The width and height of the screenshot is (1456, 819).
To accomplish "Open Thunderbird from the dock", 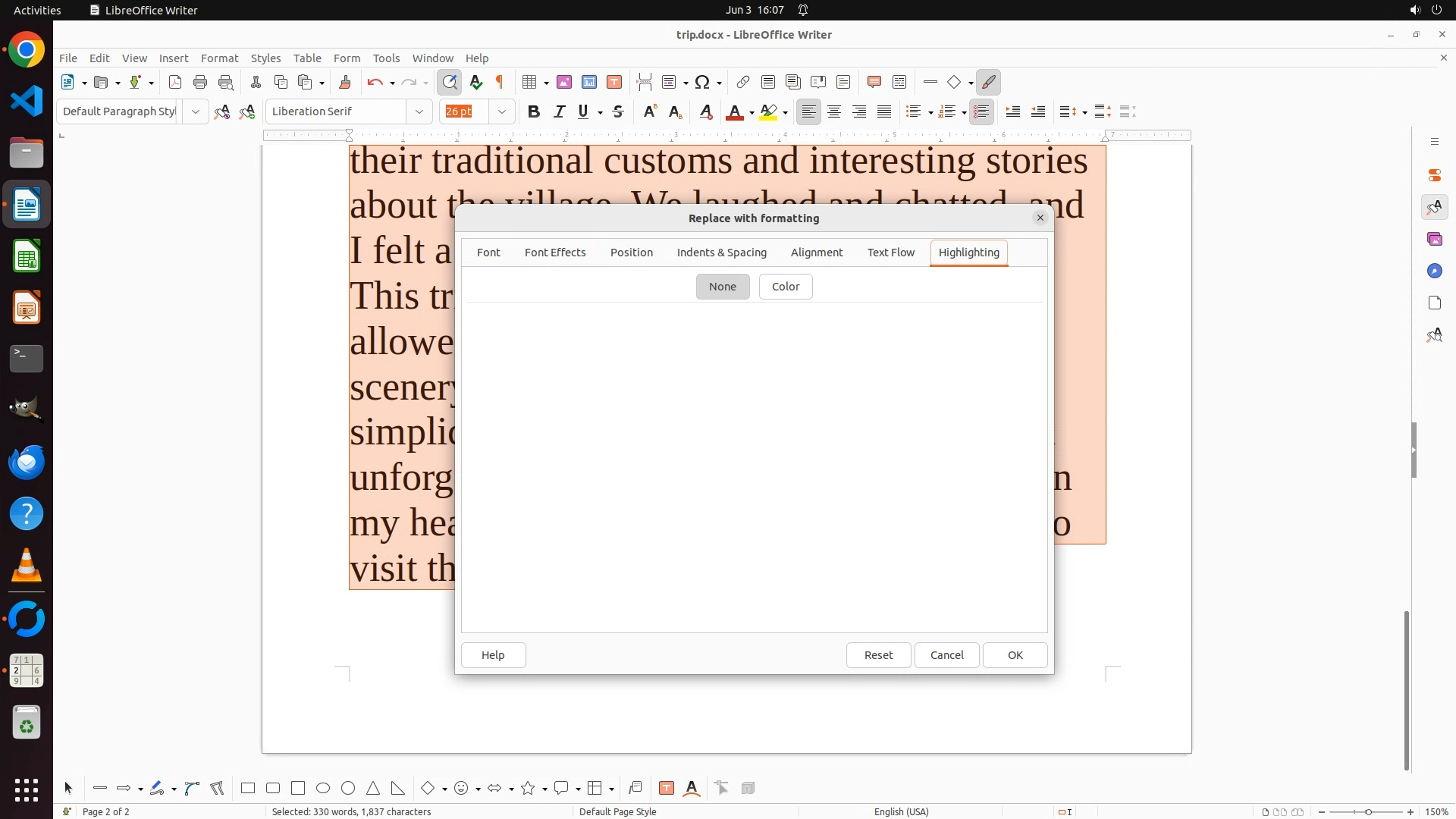I will [x=27, y=462].
